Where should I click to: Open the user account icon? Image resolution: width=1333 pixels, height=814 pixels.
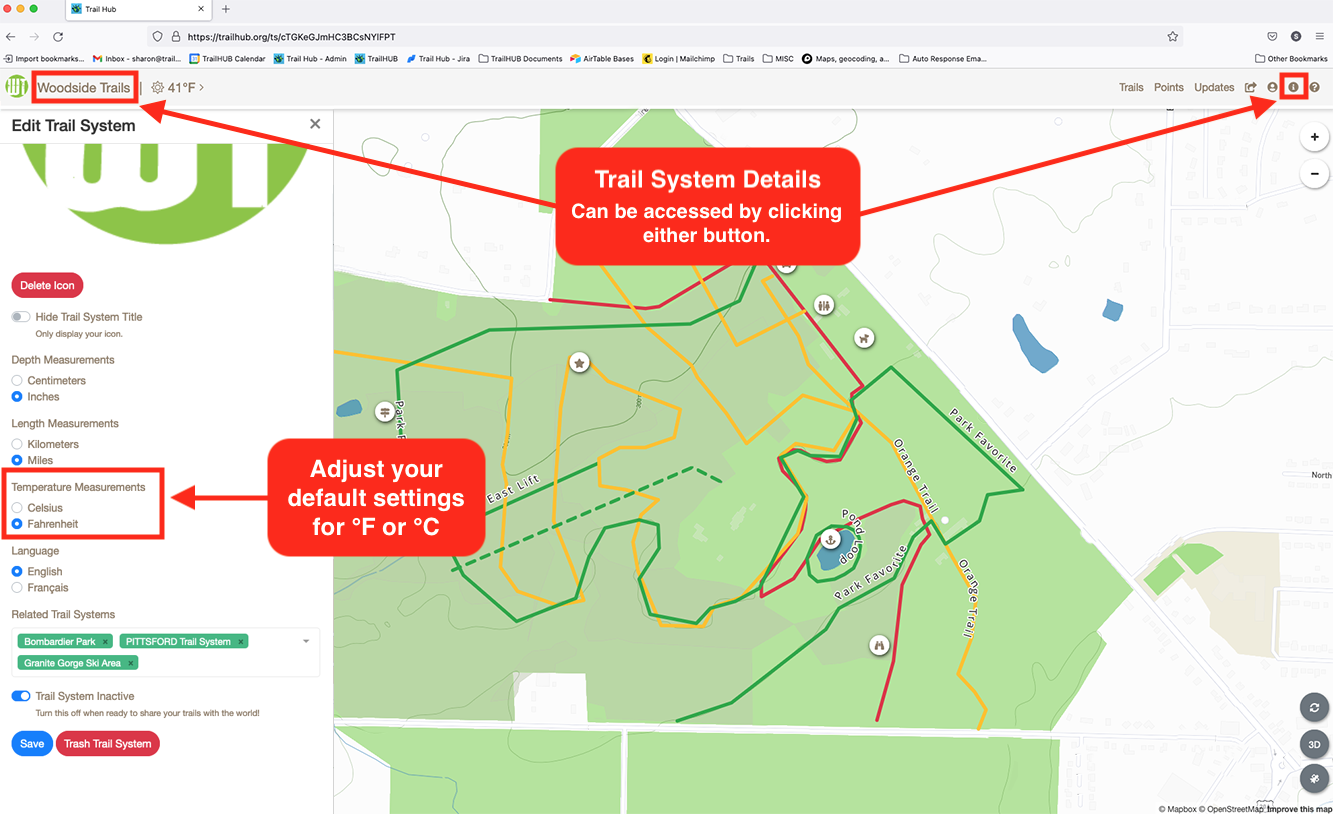click(x=1272, y=87)
